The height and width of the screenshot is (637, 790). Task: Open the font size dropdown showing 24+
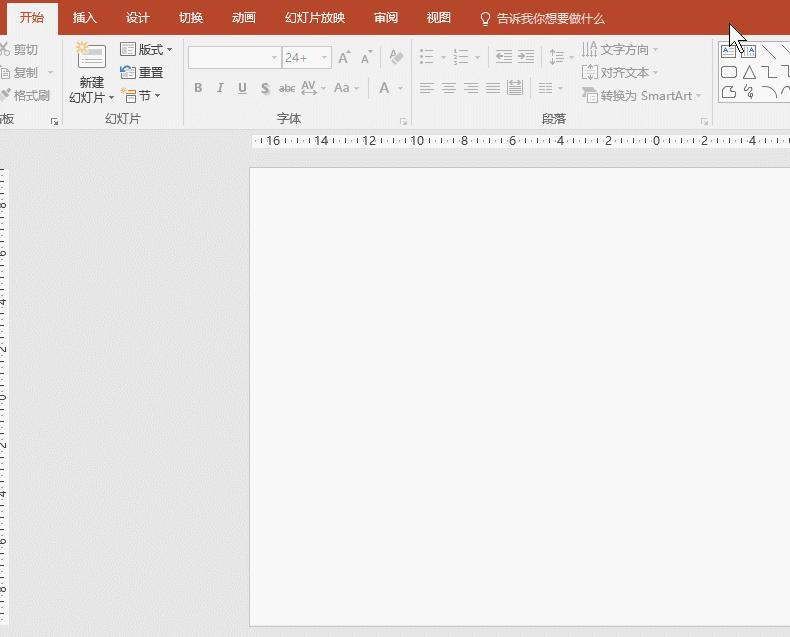(x=325, y=58)
